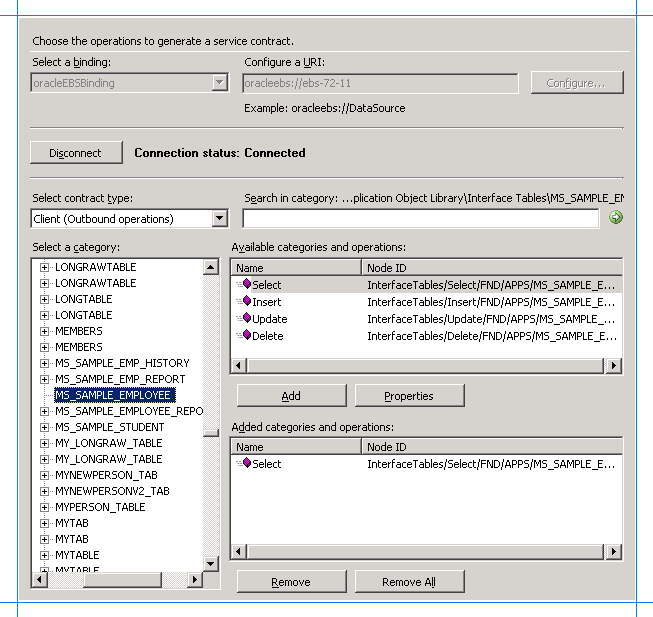This screenshot has width=653, height=617.
Task: Select the Insert operation row
Action: pos(426,302)
